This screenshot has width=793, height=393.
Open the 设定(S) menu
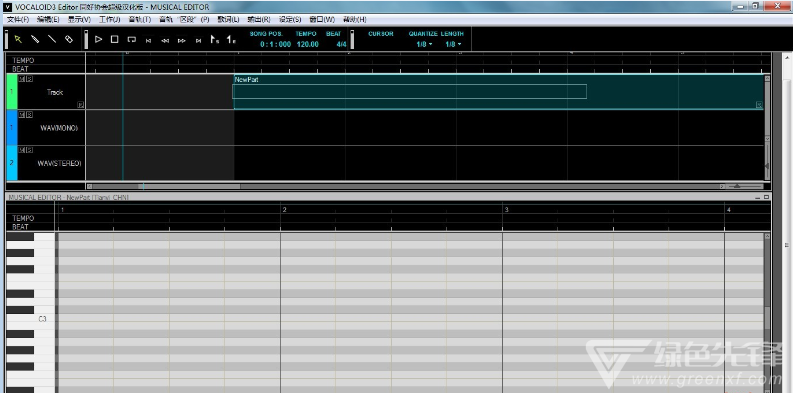coord(290,19)
